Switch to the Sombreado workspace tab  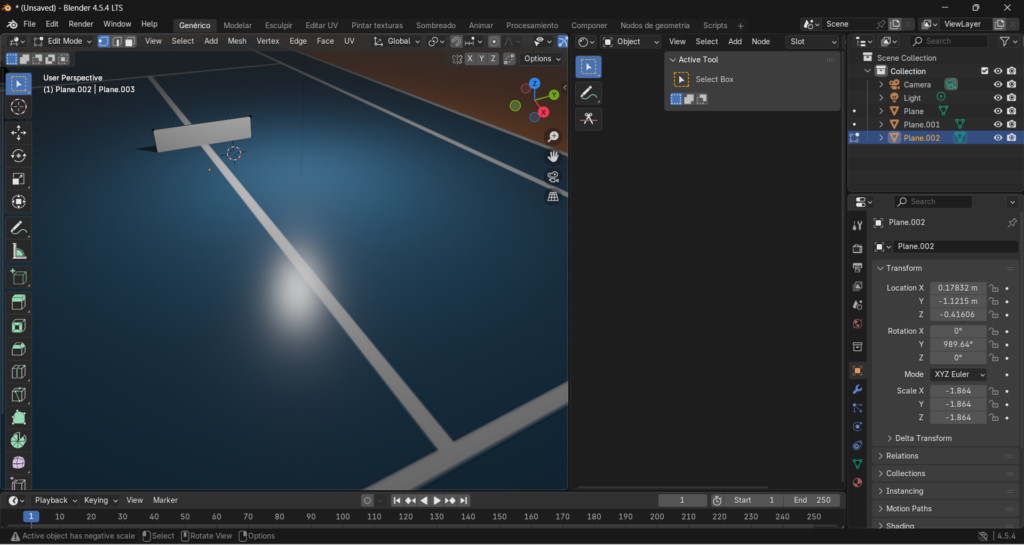[x=435, y=25]
